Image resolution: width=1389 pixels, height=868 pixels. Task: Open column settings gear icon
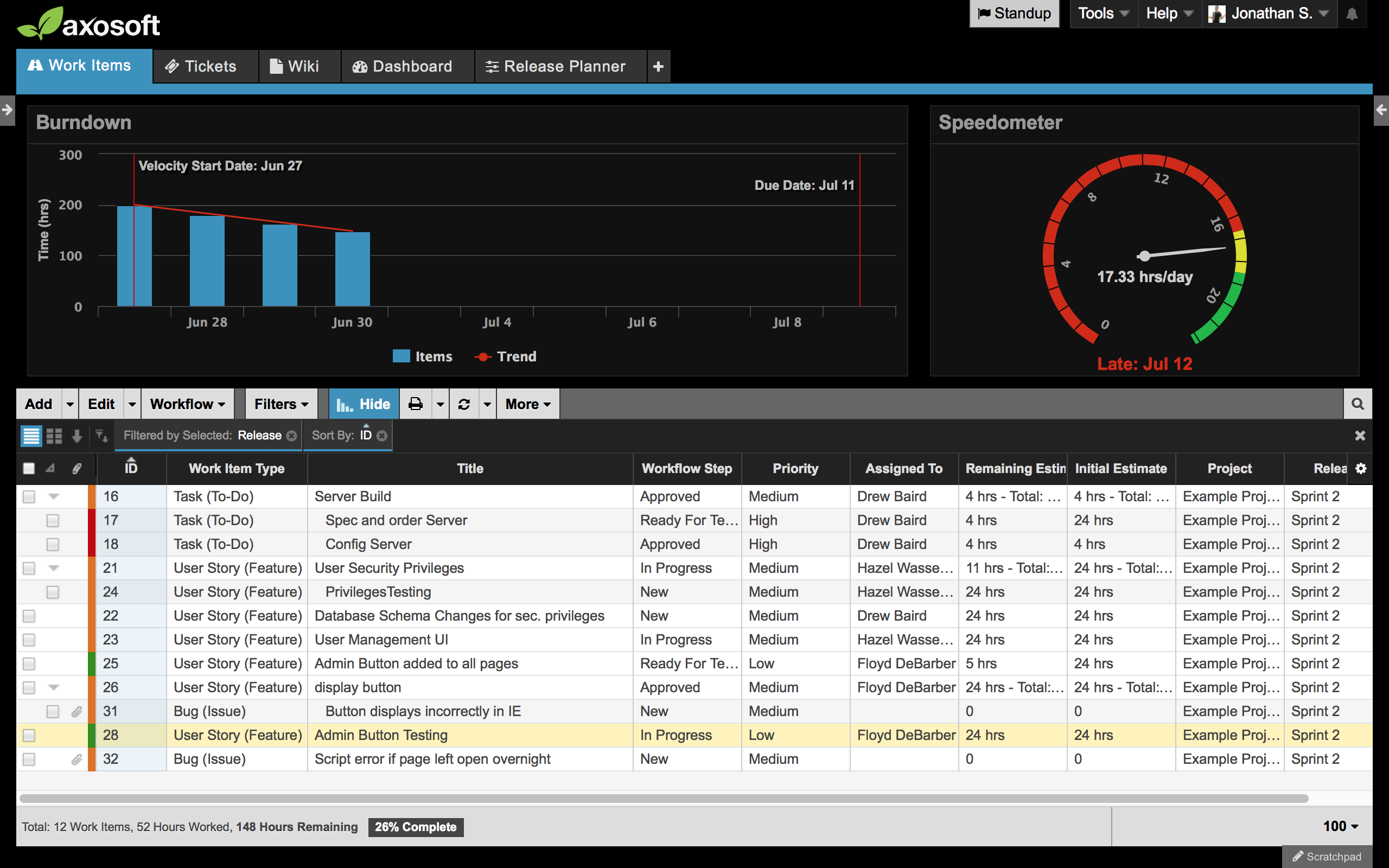[x=1361, y=468]
